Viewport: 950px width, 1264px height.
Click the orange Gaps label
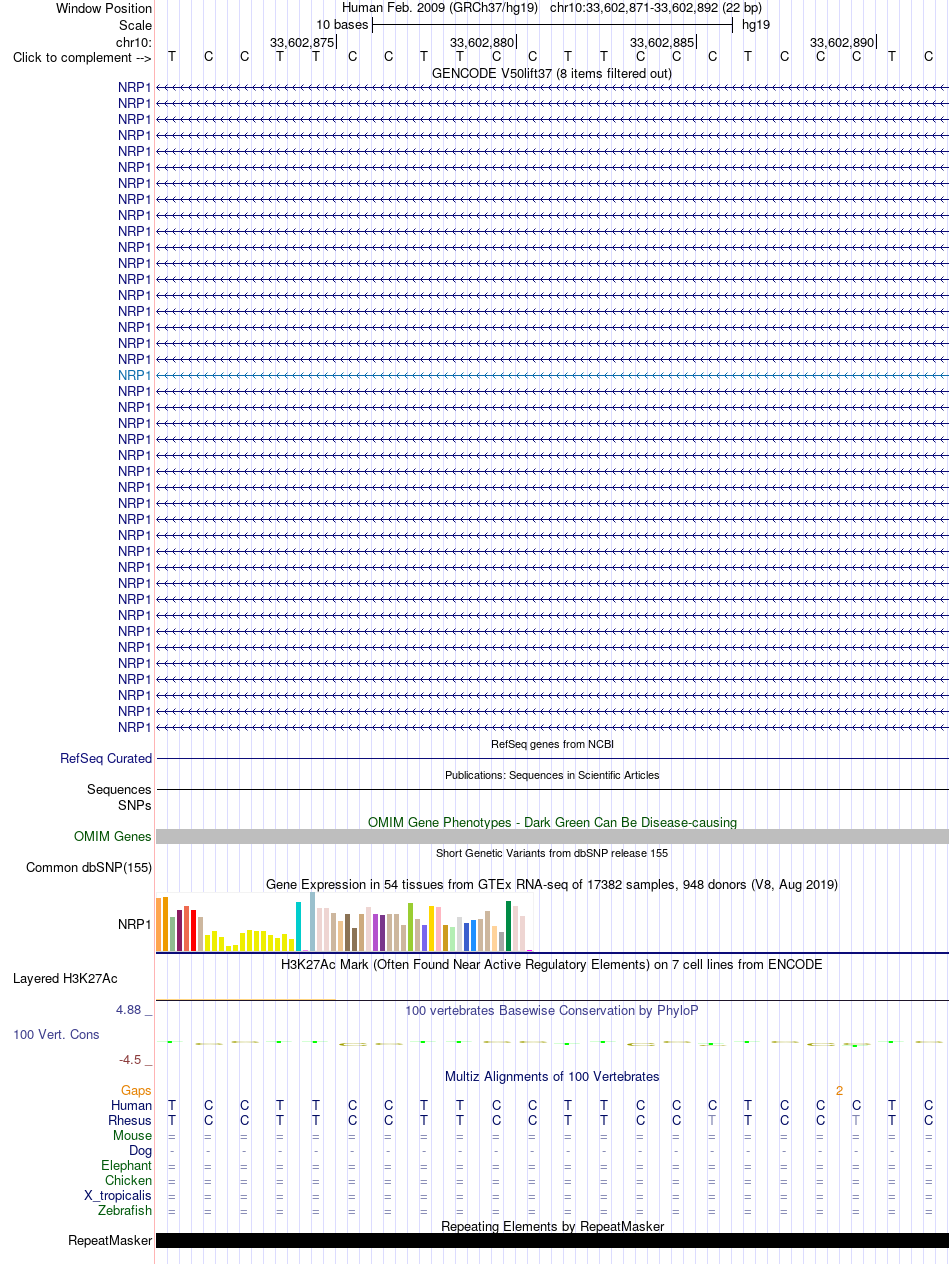pos(136,1091)
